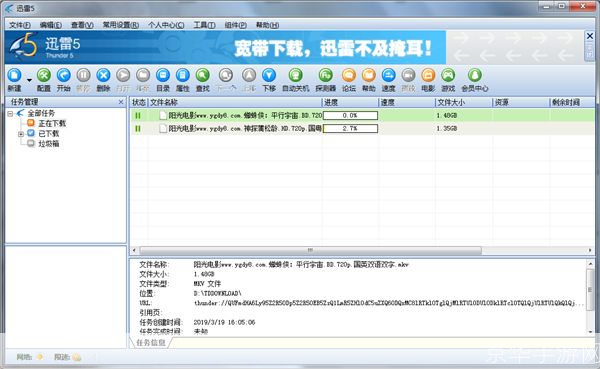
Task: Click the horizontal scrollbar under the task list
Action: click(310, 250)
